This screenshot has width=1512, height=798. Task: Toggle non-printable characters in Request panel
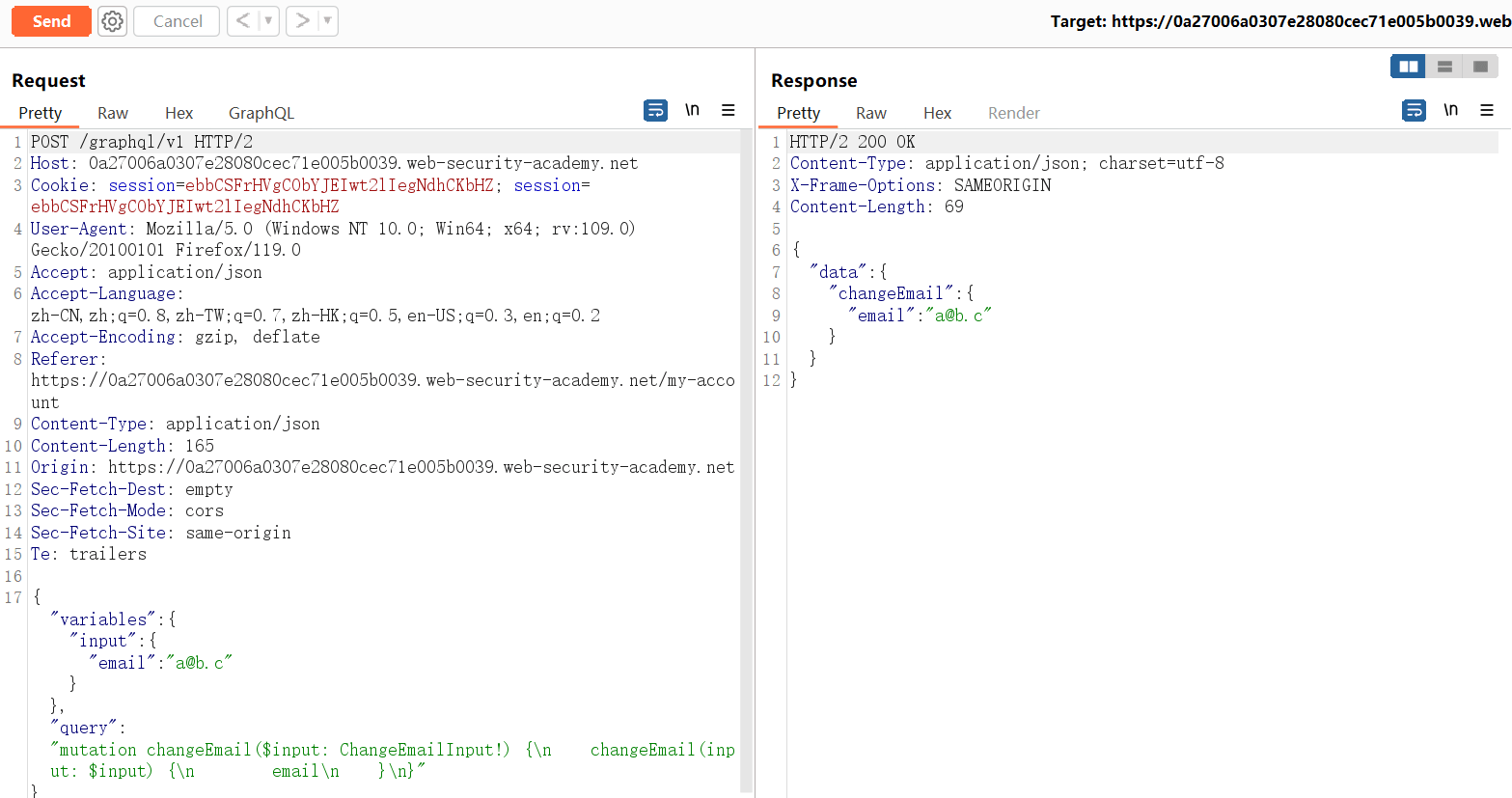pos(692,111)
